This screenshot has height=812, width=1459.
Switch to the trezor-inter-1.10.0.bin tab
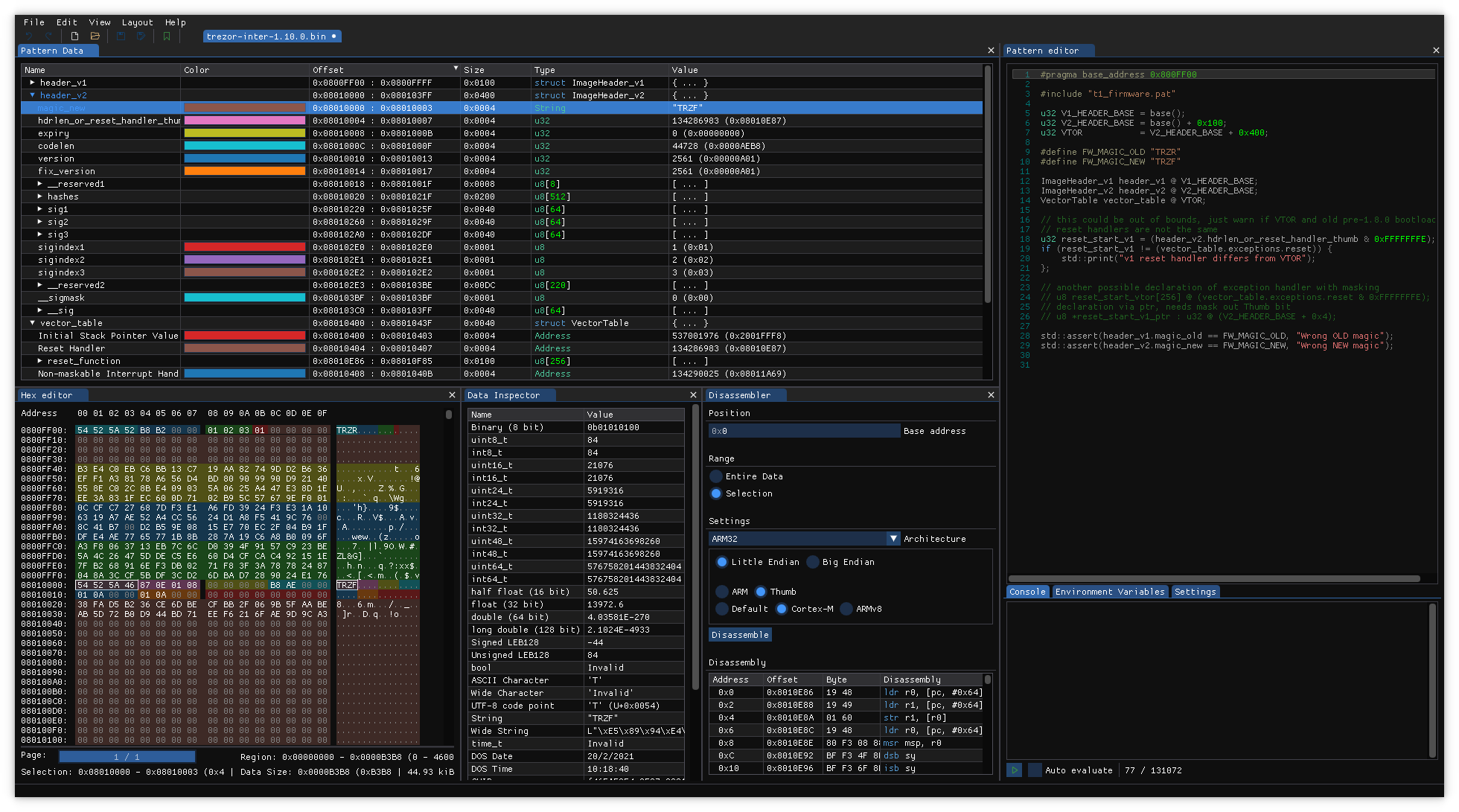(x=272, y=36)
